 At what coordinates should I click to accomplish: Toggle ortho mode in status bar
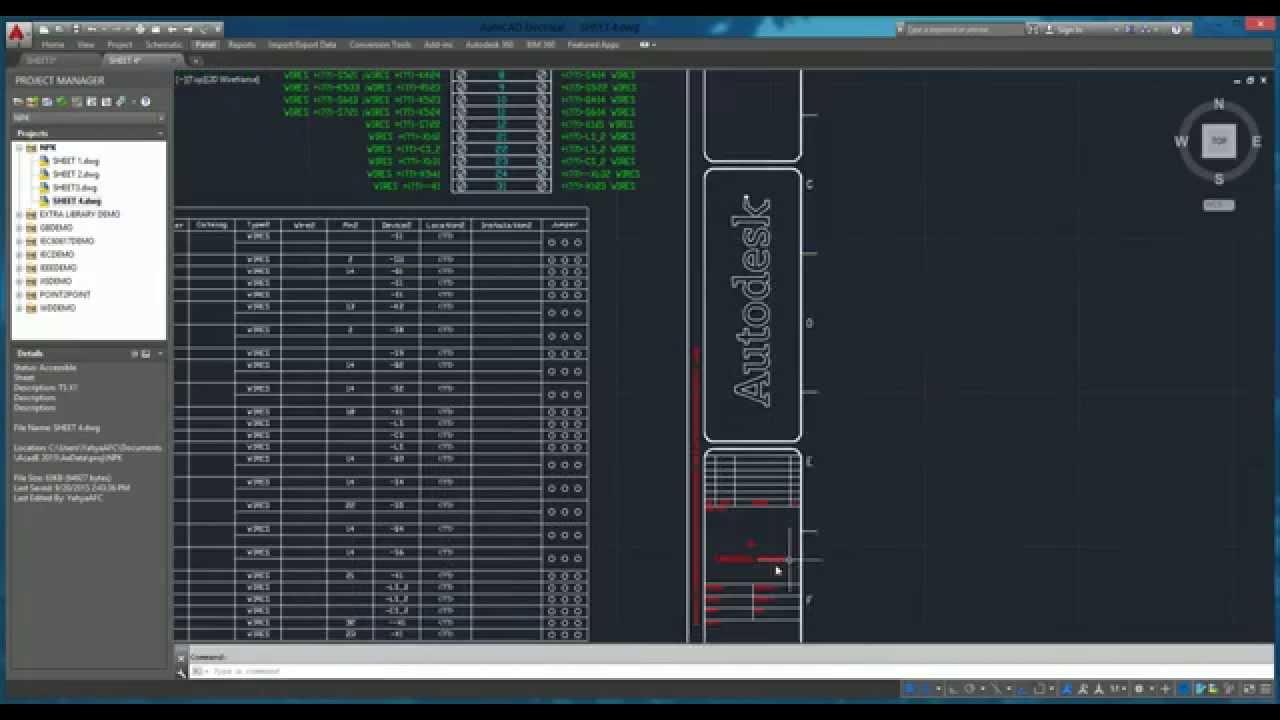(x=953, y=688)
